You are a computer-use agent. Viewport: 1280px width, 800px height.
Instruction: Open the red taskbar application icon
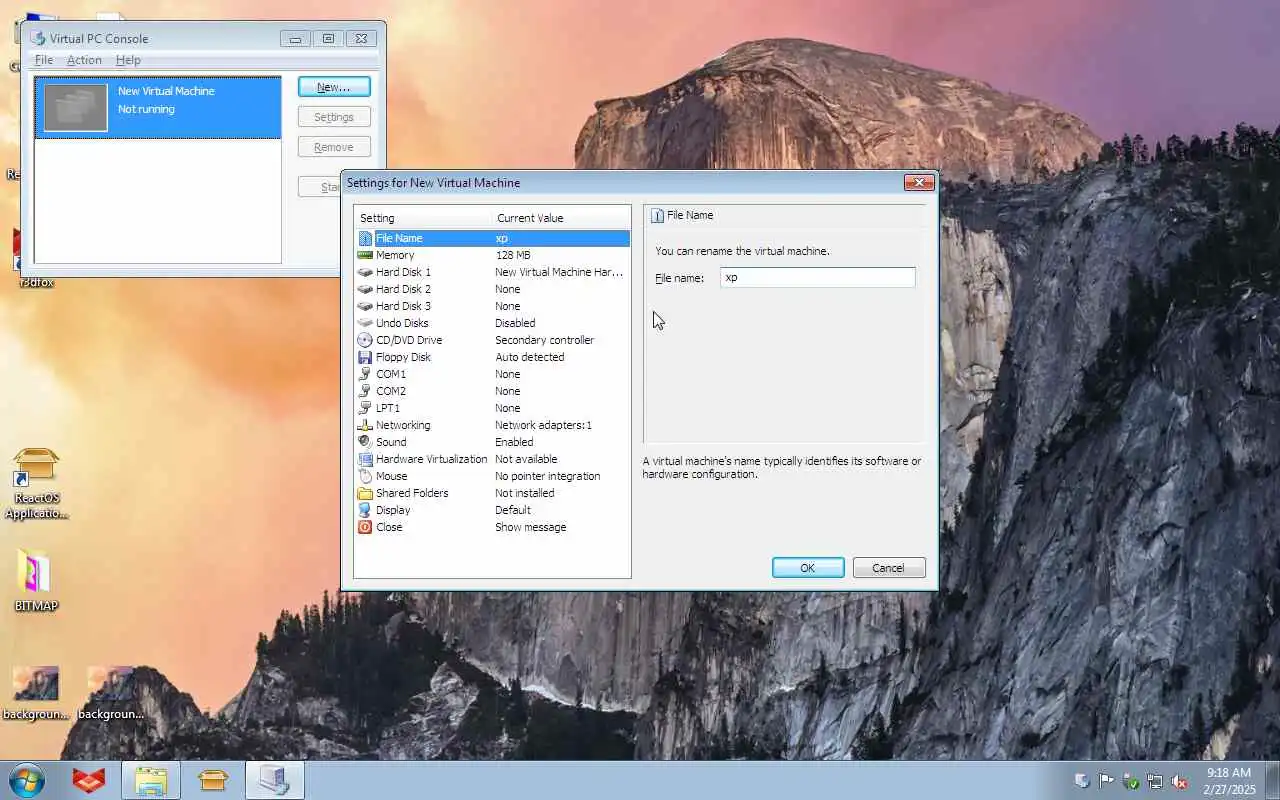89,780
